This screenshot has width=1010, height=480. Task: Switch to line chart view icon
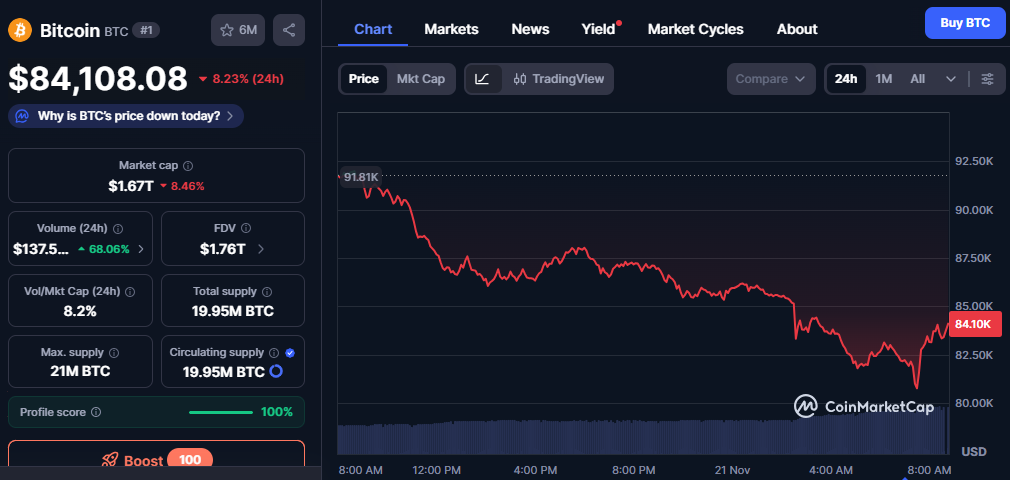click(483, 79)
